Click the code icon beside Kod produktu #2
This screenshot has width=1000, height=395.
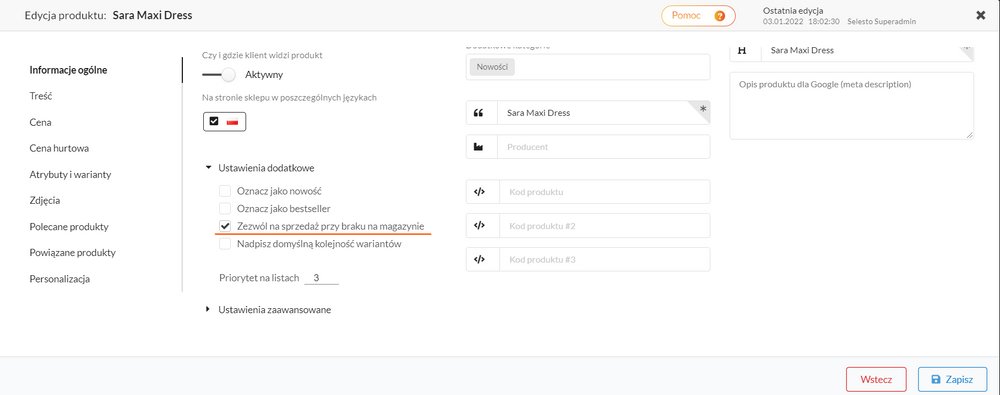(x=480, y=225)
